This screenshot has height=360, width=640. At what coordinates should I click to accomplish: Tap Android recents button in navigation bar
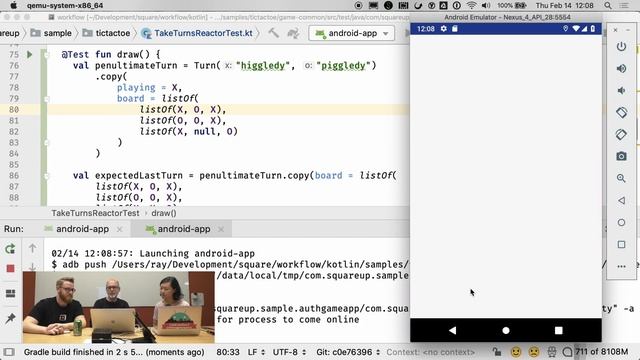(559, 330)
